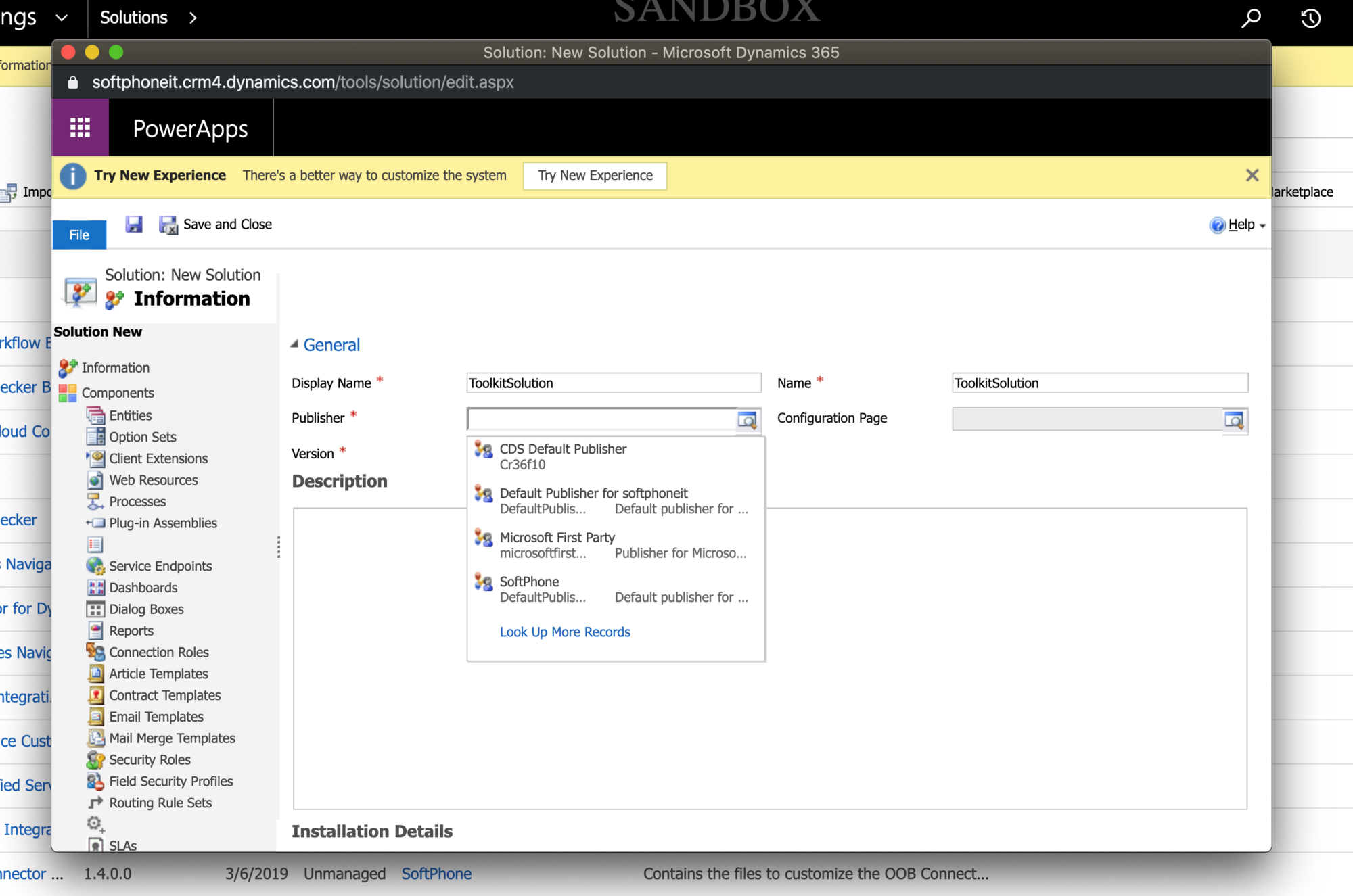
Task: Open the PowerApps app launcher waffle icon
Action: [80, 127]
